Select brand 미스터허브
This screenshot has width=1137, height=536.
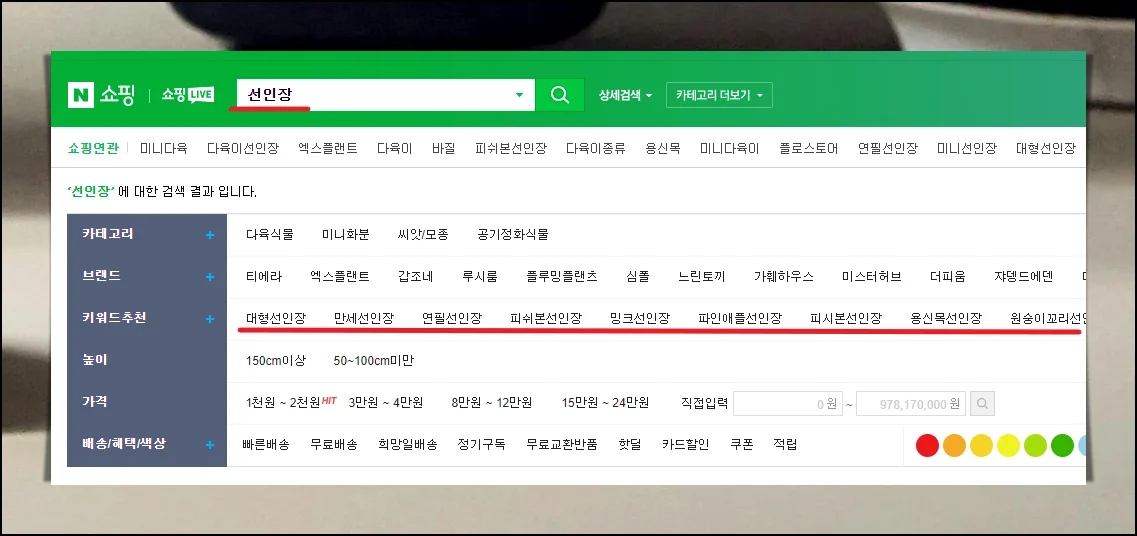tap(872, 277)
